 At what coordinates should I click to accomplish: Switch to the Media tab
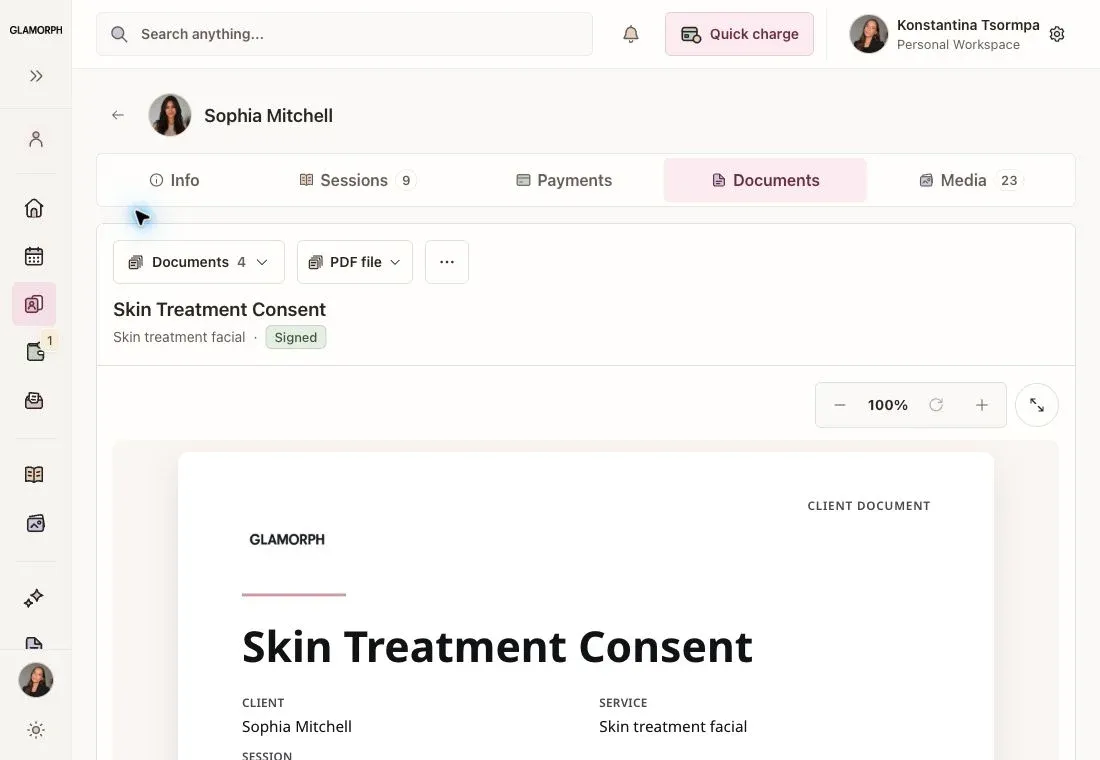pos(971,180)
